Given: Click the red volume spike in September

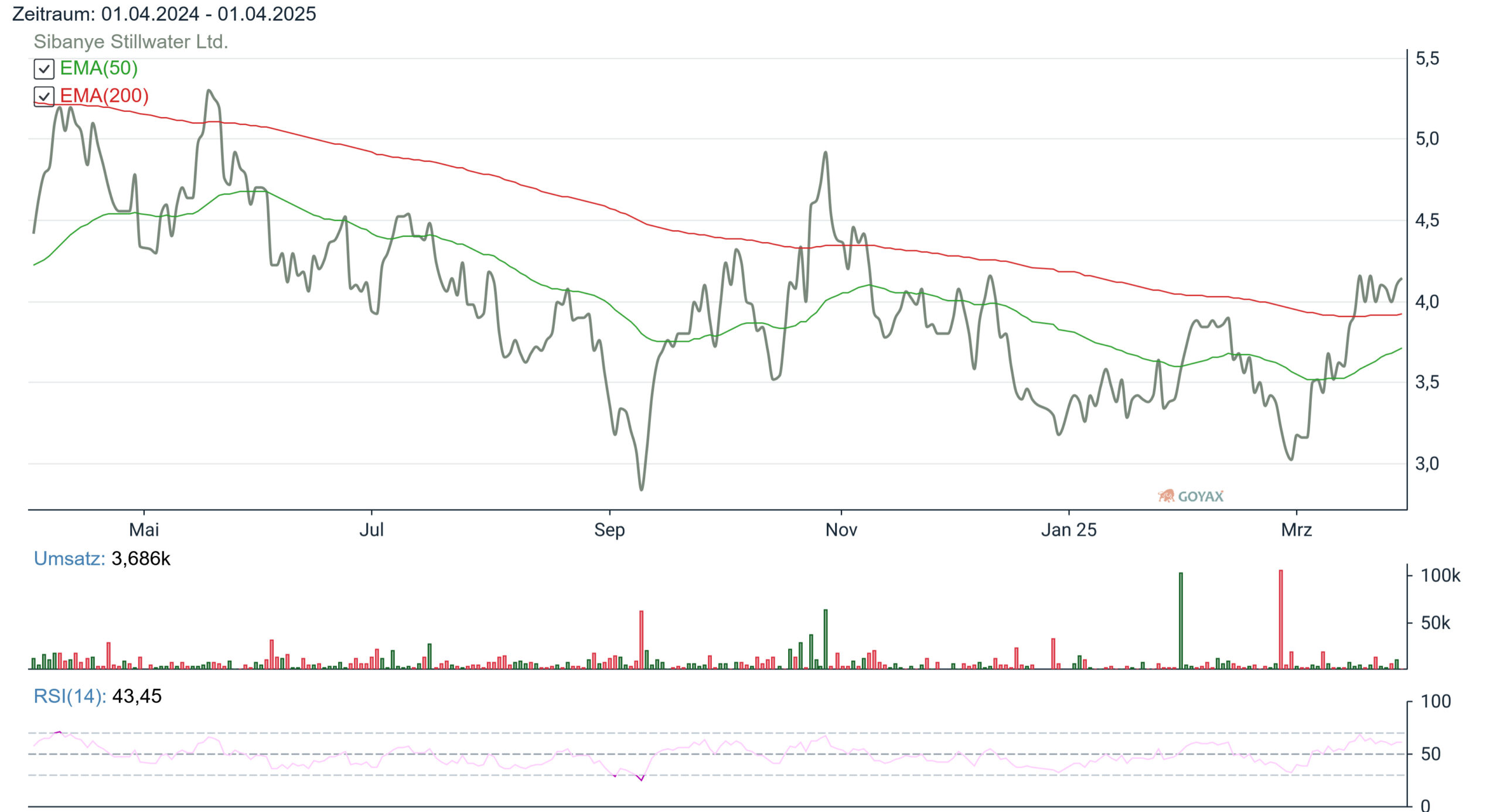Looking at the screenshot, I should pos(642,640).
